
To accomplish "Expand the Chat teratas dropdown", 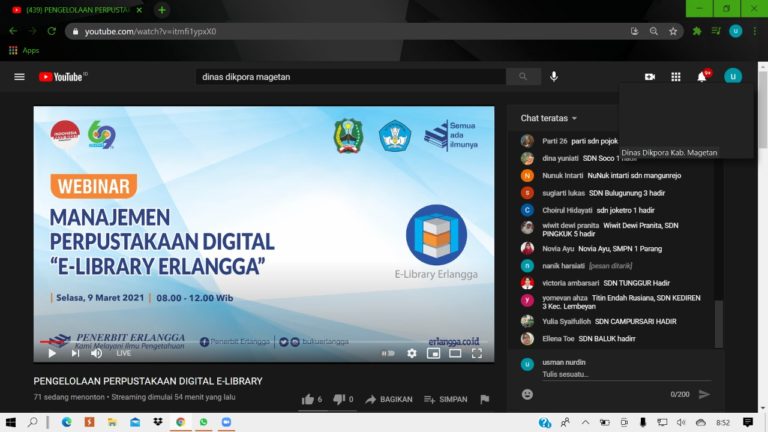I will [x=549, y=118].
